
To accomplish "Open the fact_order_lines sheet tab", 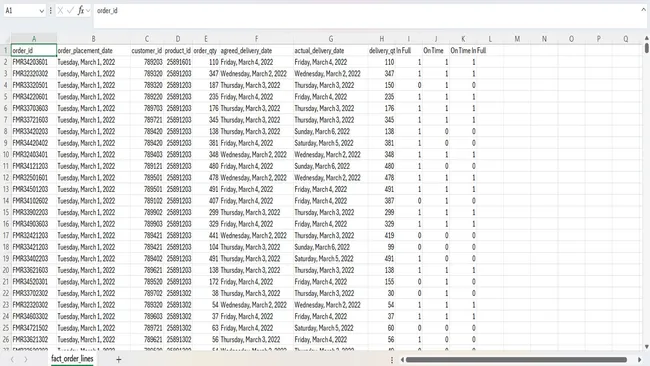I will click(72, 359).
